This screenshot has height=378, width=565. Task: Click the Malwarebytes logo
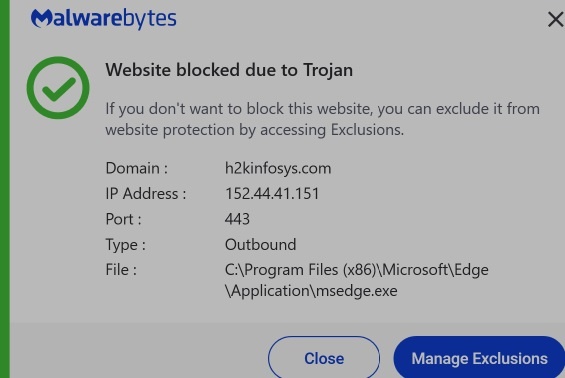tap(103, 18)
